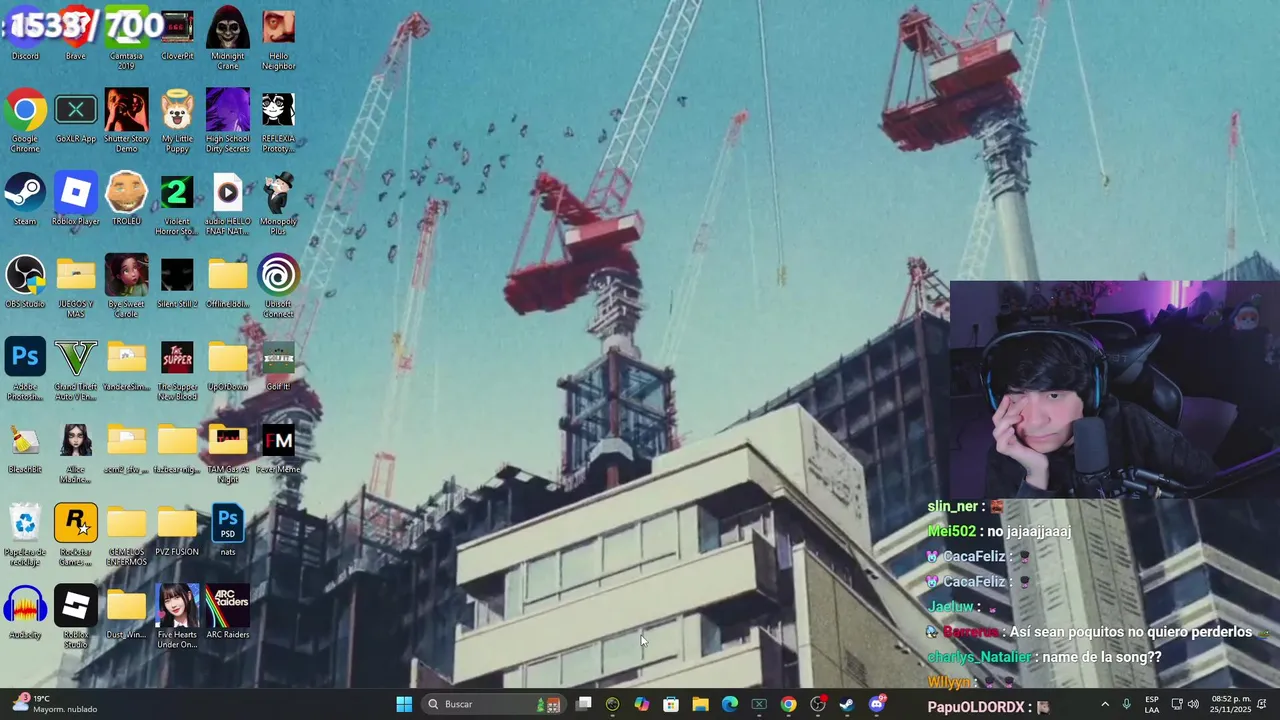Open Copilot from the taskbar
This screenshot has width=1280, height=720.
642,704
